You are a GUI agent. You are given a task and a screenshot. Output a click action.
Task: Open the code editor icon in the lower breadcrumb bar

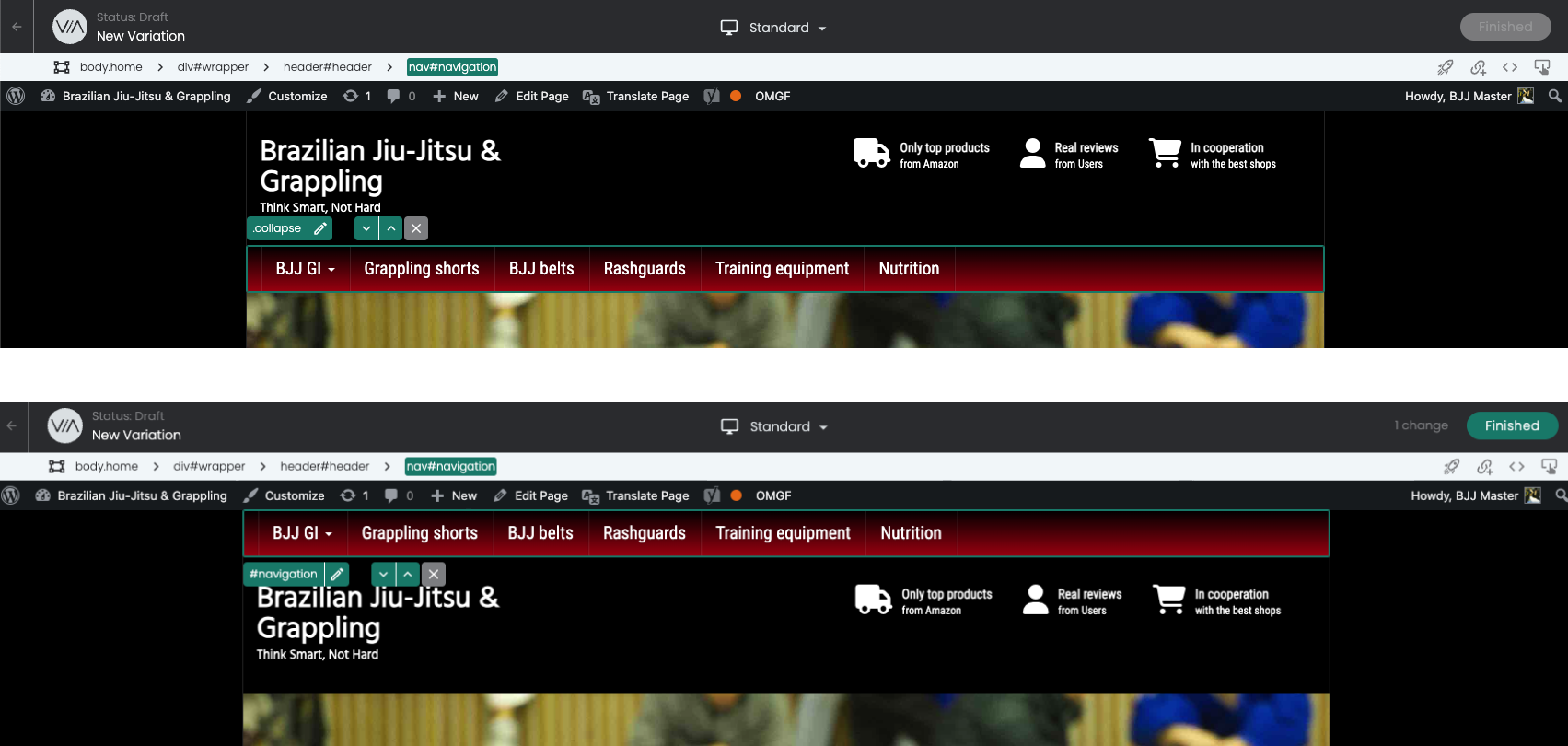click(1516, 467)
